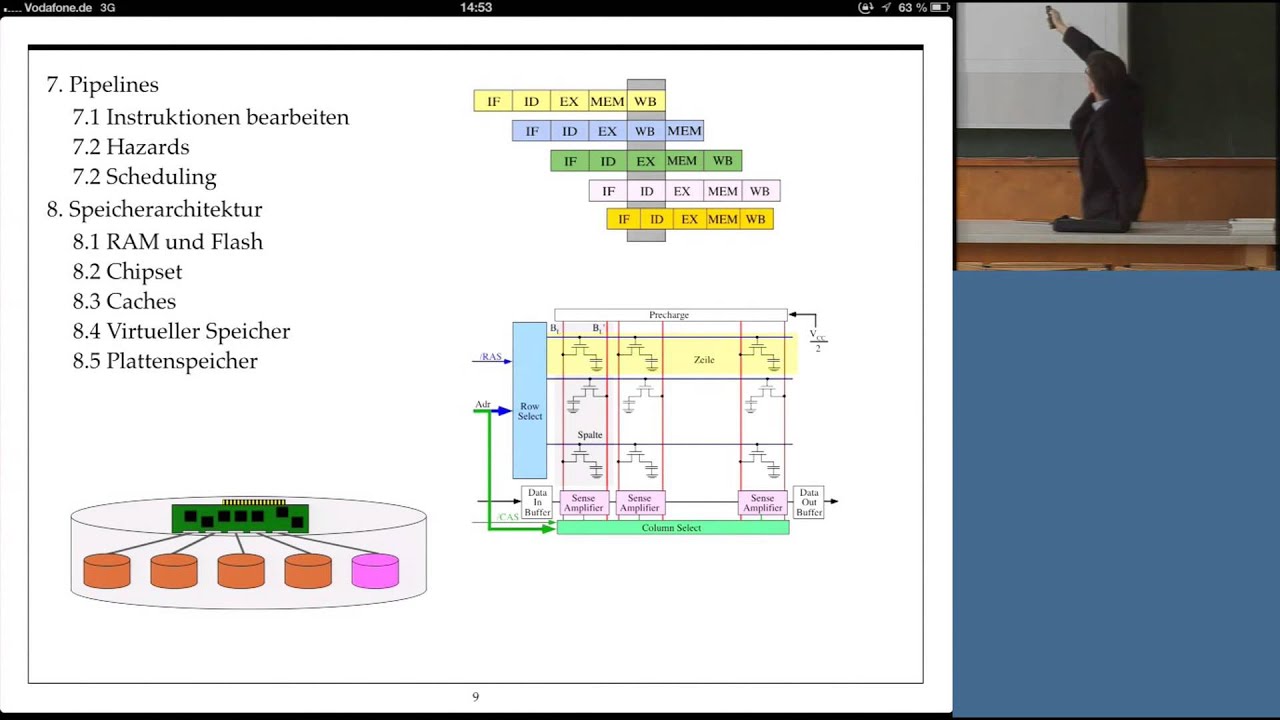Click the yellow Zeile row highlight label

(704, 360)
